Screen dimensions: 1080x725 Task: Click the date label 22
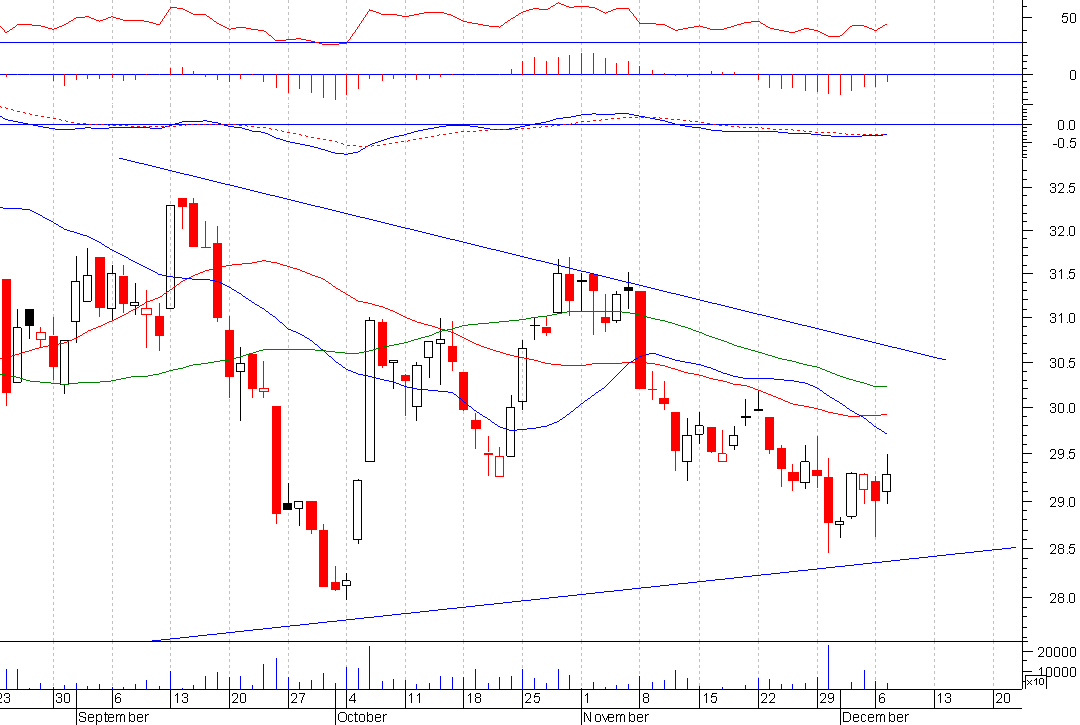coord(768,698)
